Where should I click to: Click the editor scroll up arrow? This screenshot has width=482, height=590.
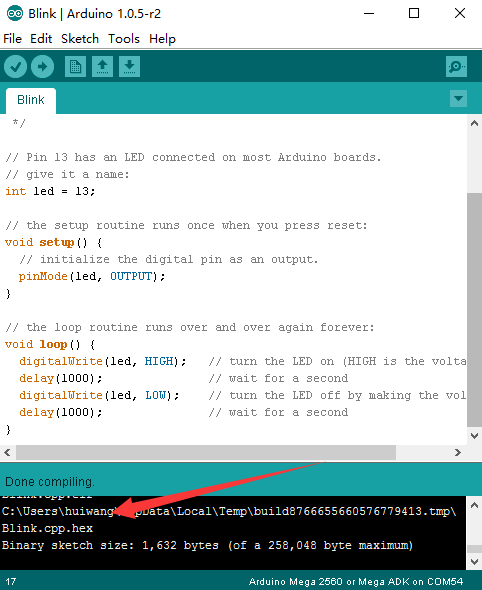pos(474,123)
